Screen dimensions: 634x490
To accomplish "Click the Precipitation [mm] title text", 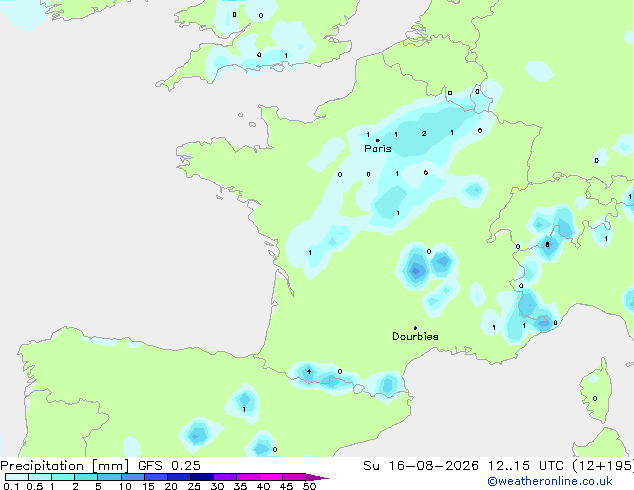I will (65, 466).
